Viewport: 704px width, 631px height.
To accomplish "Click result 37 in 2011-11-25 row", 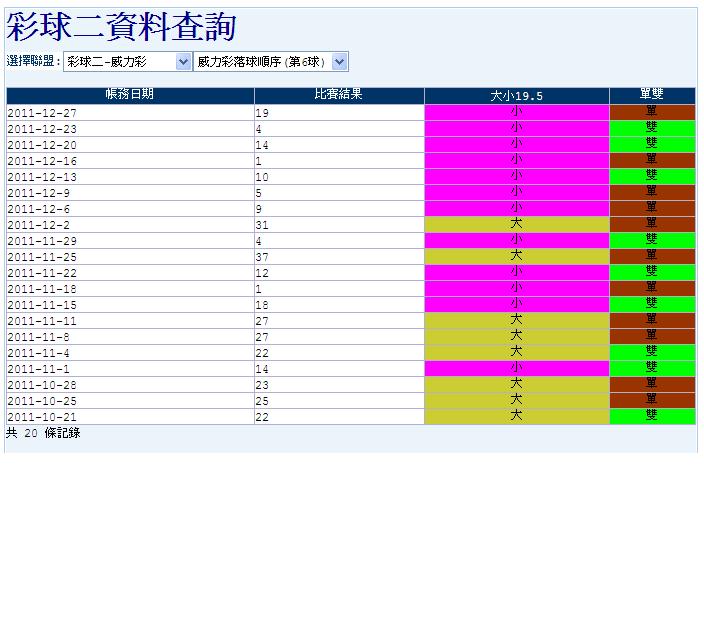I will point(339,257).
